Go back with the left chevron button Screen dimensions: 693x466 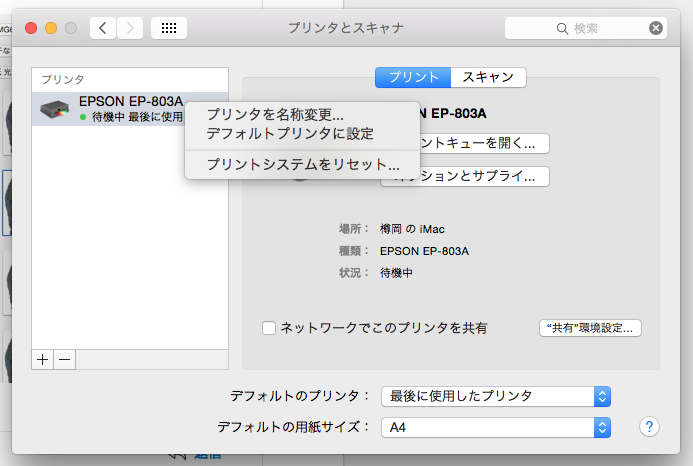click(103, 28)
